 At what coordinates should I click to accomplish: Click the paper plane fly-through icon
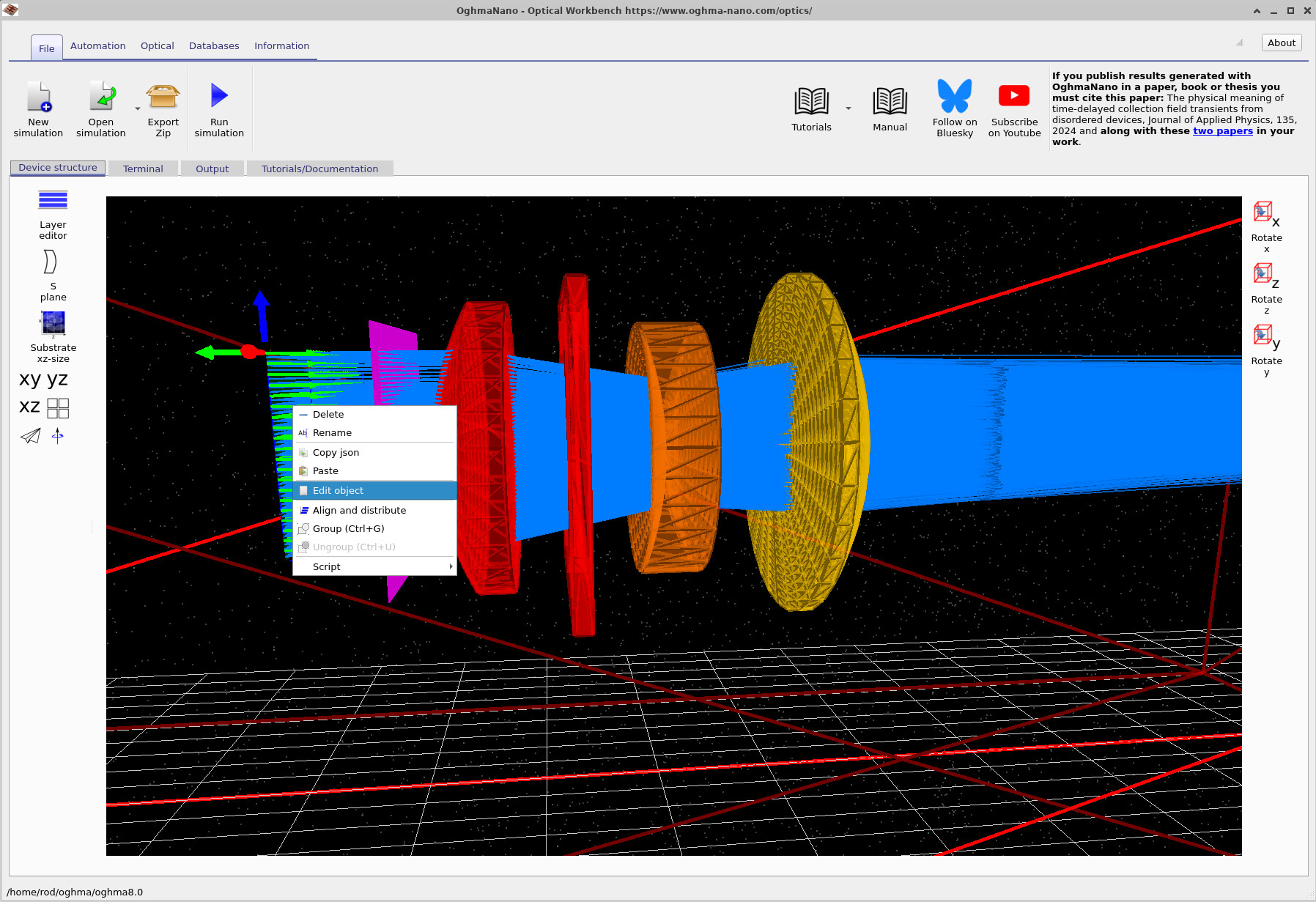tap(29, 437)
